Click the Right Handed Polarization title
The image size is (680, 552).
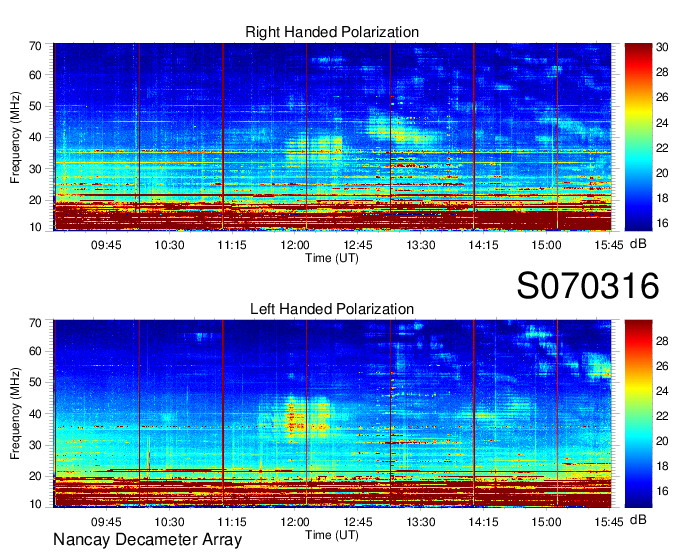332,32
